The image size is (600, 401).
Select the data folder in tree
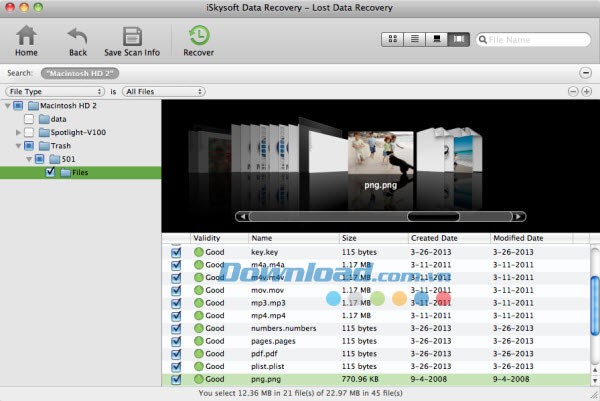pos(59,119)
